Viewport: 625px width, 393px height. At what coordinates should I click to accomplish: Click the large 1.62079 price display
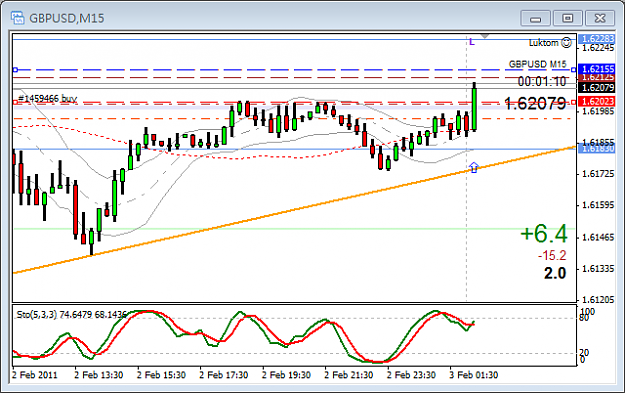pos(535,104)
